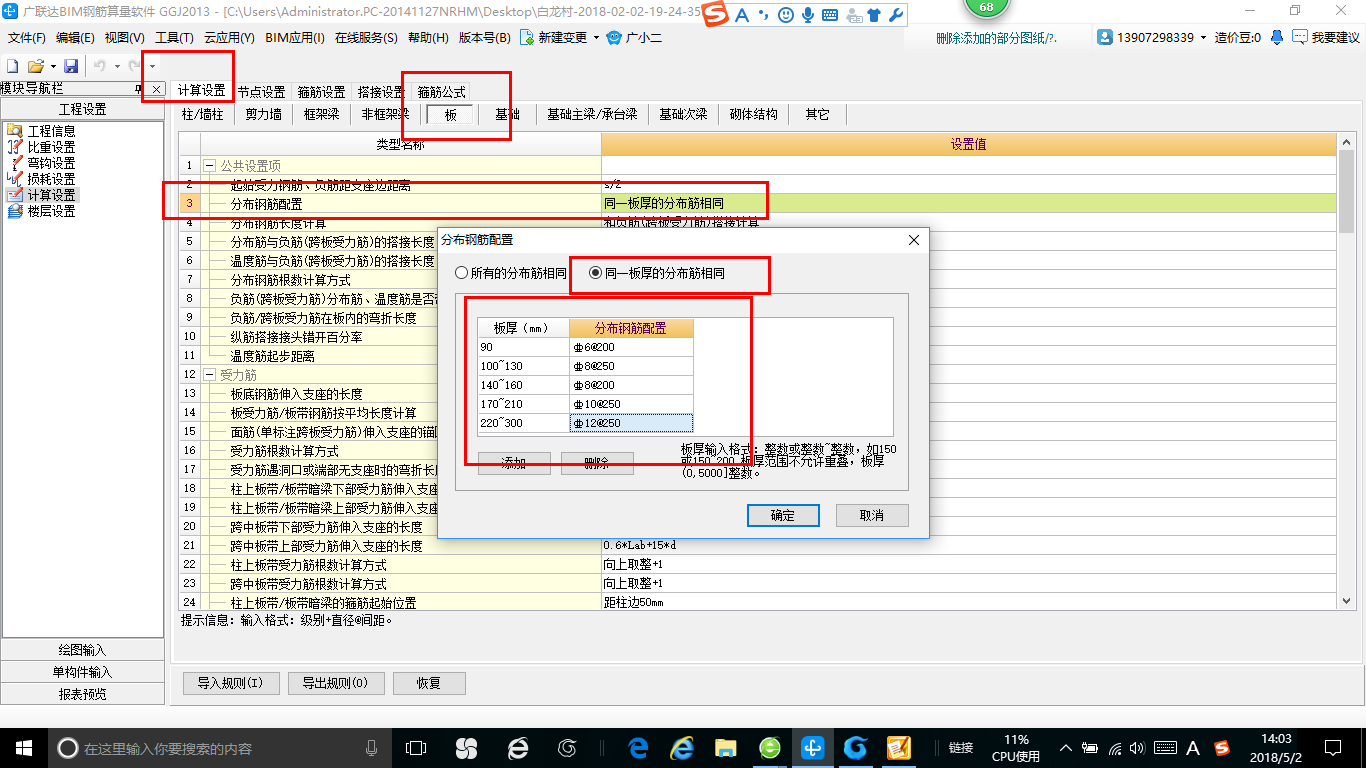Click Windows search box on taskbar

pyautogui.click(x=218, y=747)
